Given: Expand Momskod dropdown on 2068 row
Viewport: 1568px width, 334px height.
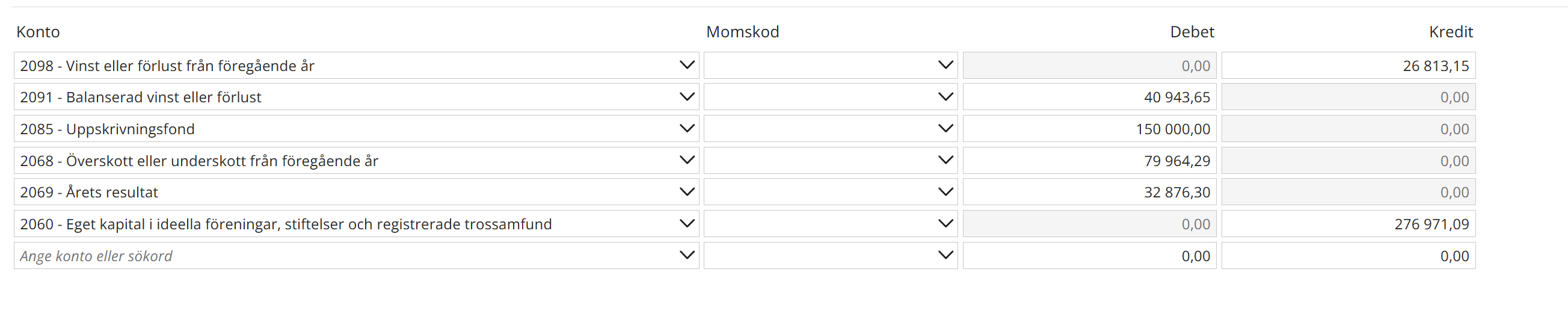Looking at the screenshot, I should [x=945, y=160].
